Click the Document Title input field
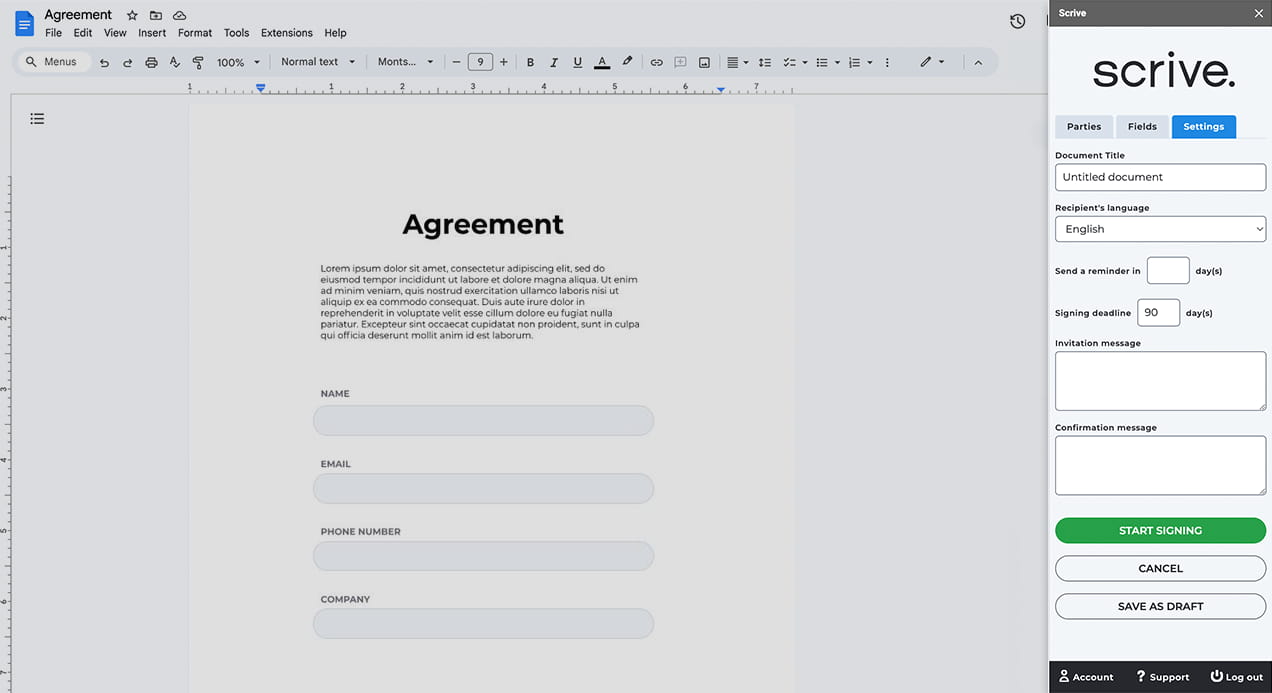 pyautogui.click(x=1160, y=177)
